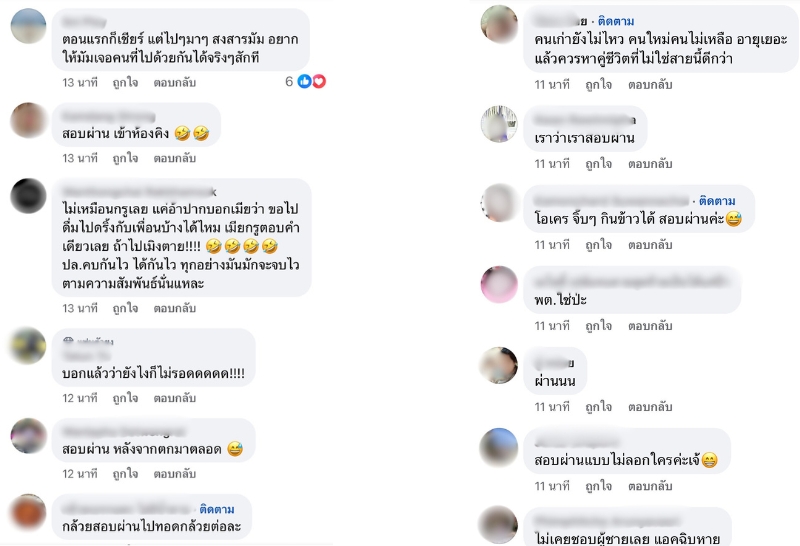Click the top fan badge icon above บอกแล้วว่า comment
The height and width of the screenshot is (546, 800).
[x=68, y=340]
